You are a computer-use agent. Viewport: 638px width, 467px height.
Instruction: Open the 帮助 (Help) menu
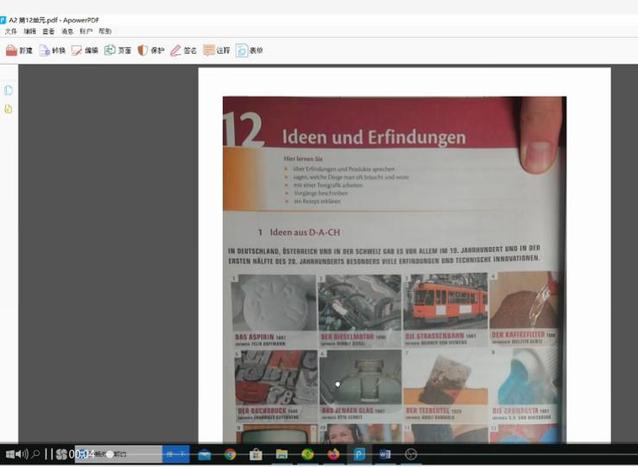[x=105, y=31]
